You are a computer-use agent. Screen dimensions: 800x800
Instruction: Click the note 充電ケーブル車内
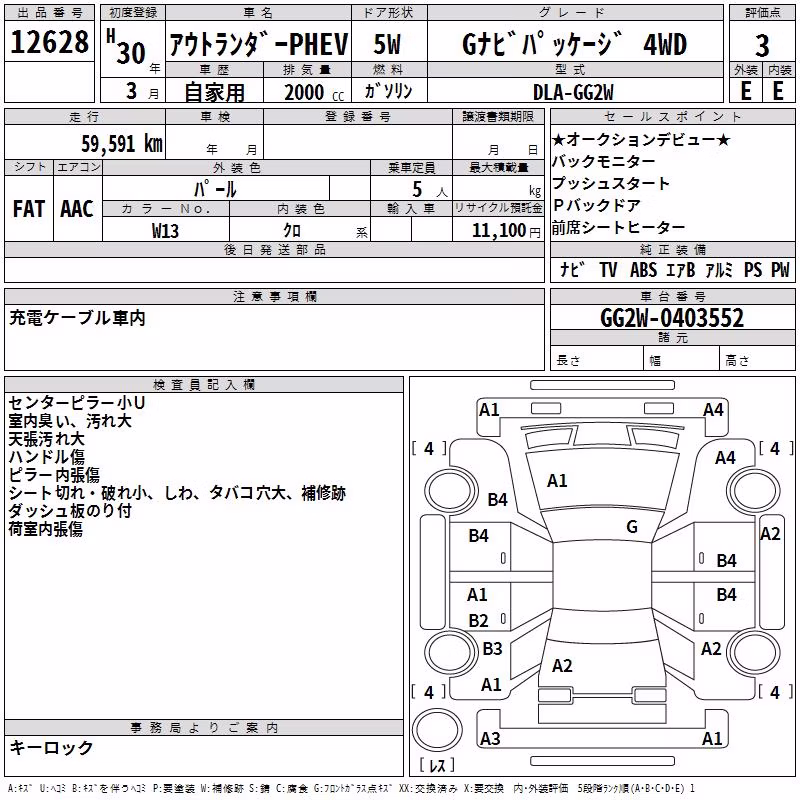coord(78,318)
